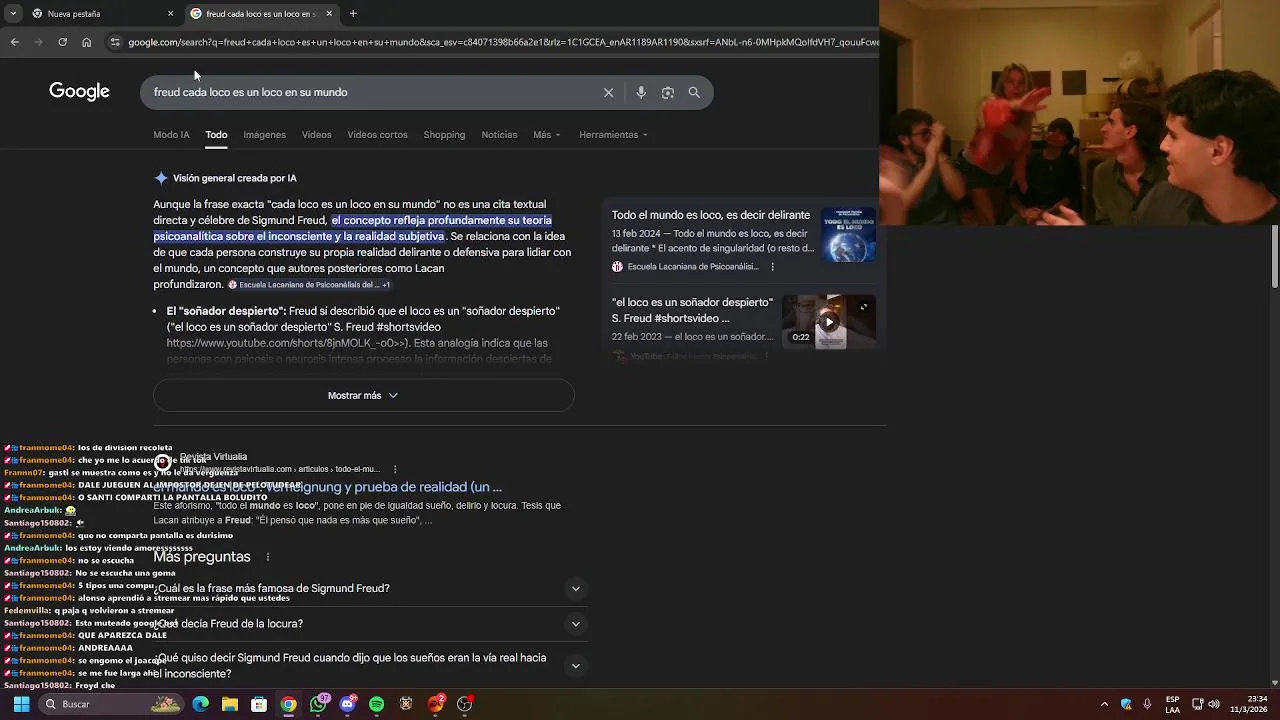Screen dimensions: 1280x720
Task: Open 'Todo el mundo es loco' source card
Action: [711, 215]
